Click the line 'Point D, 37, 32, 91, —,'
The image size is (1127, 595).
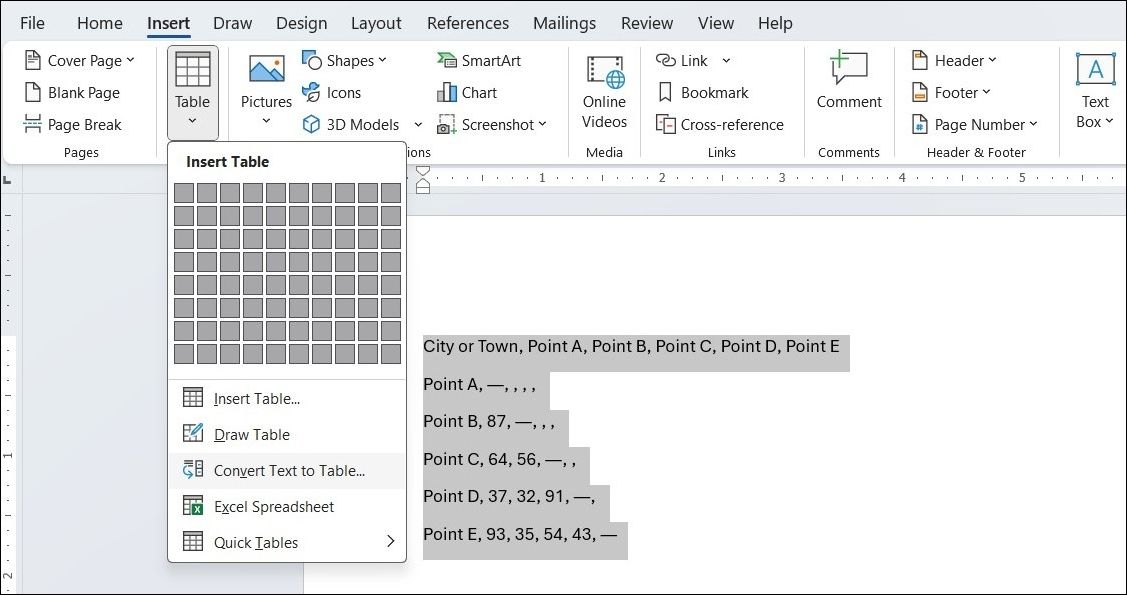(510, 496)
